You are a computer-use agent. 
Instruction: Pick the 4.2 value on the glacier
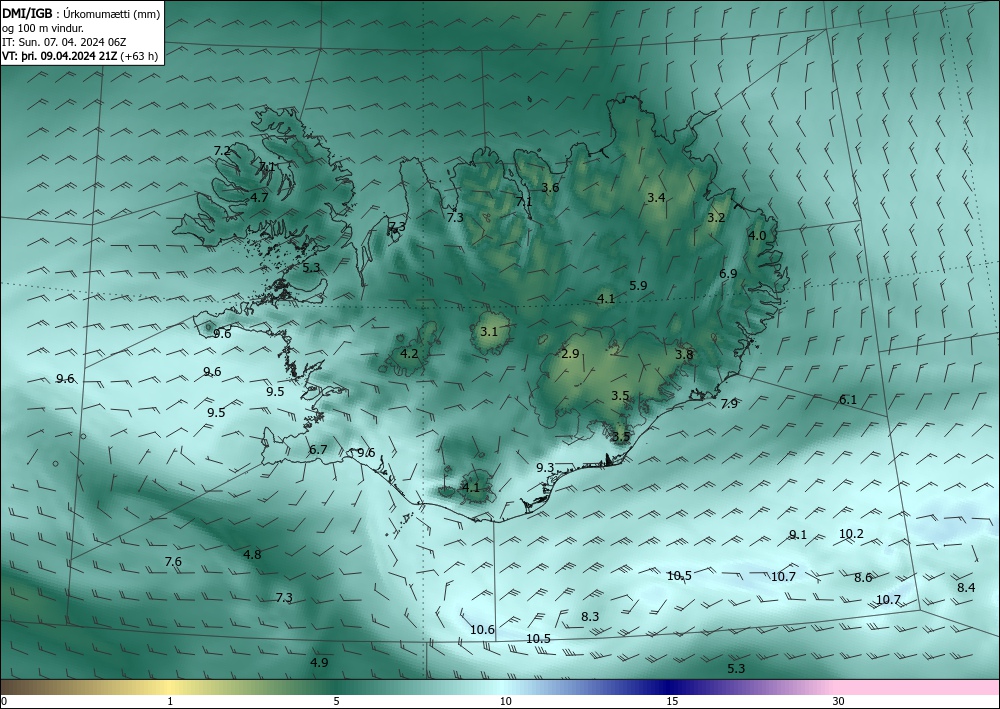(x=409, y=353)
